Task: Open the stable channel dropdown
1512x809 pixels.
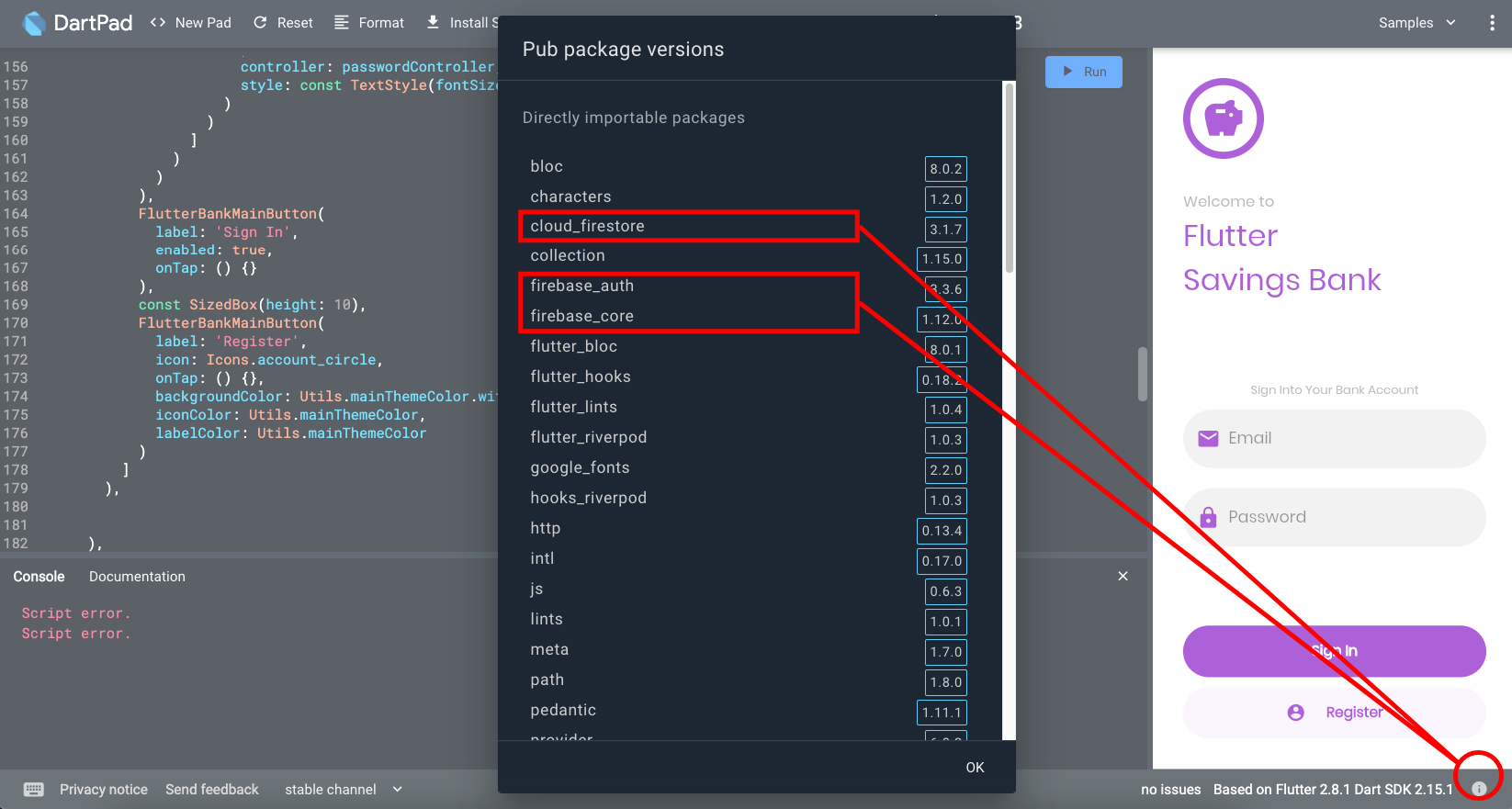Action: pyautogui.click(x=344, y=790)
